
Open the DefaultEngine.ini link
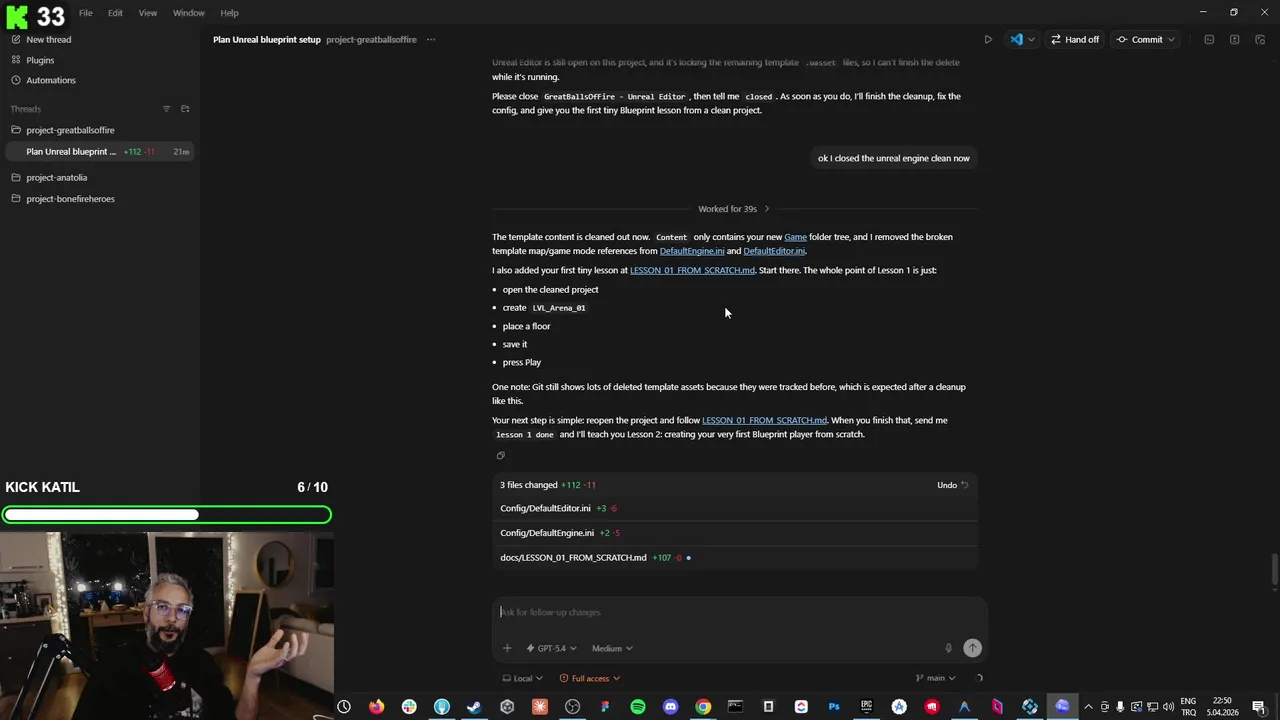[692, 251]
